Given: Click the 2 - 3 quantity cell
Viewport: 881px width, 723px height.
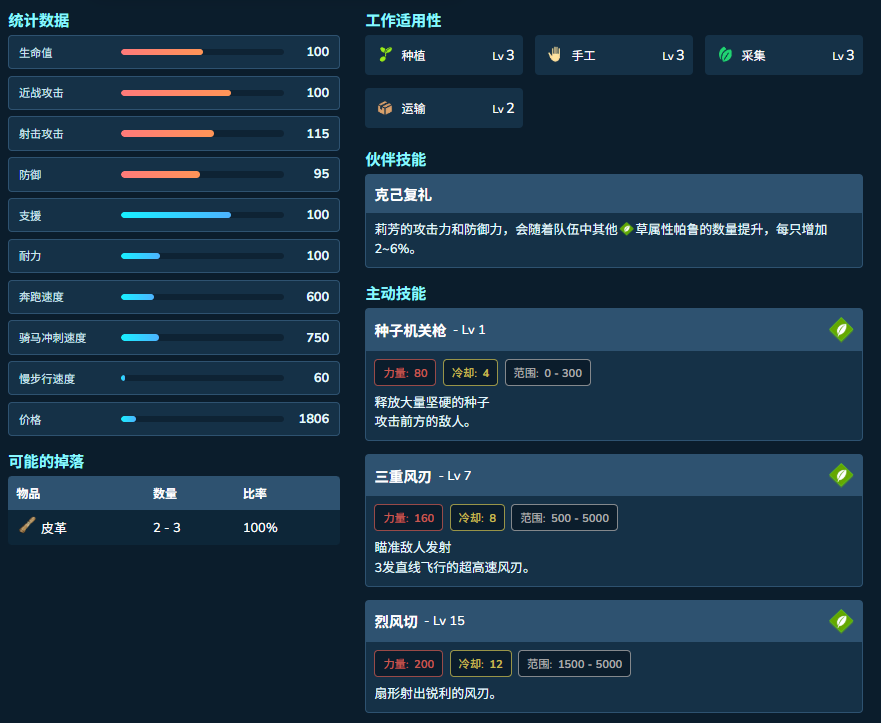Looking at the screenshot, I should pyautogui.click(x=167, y=528).
